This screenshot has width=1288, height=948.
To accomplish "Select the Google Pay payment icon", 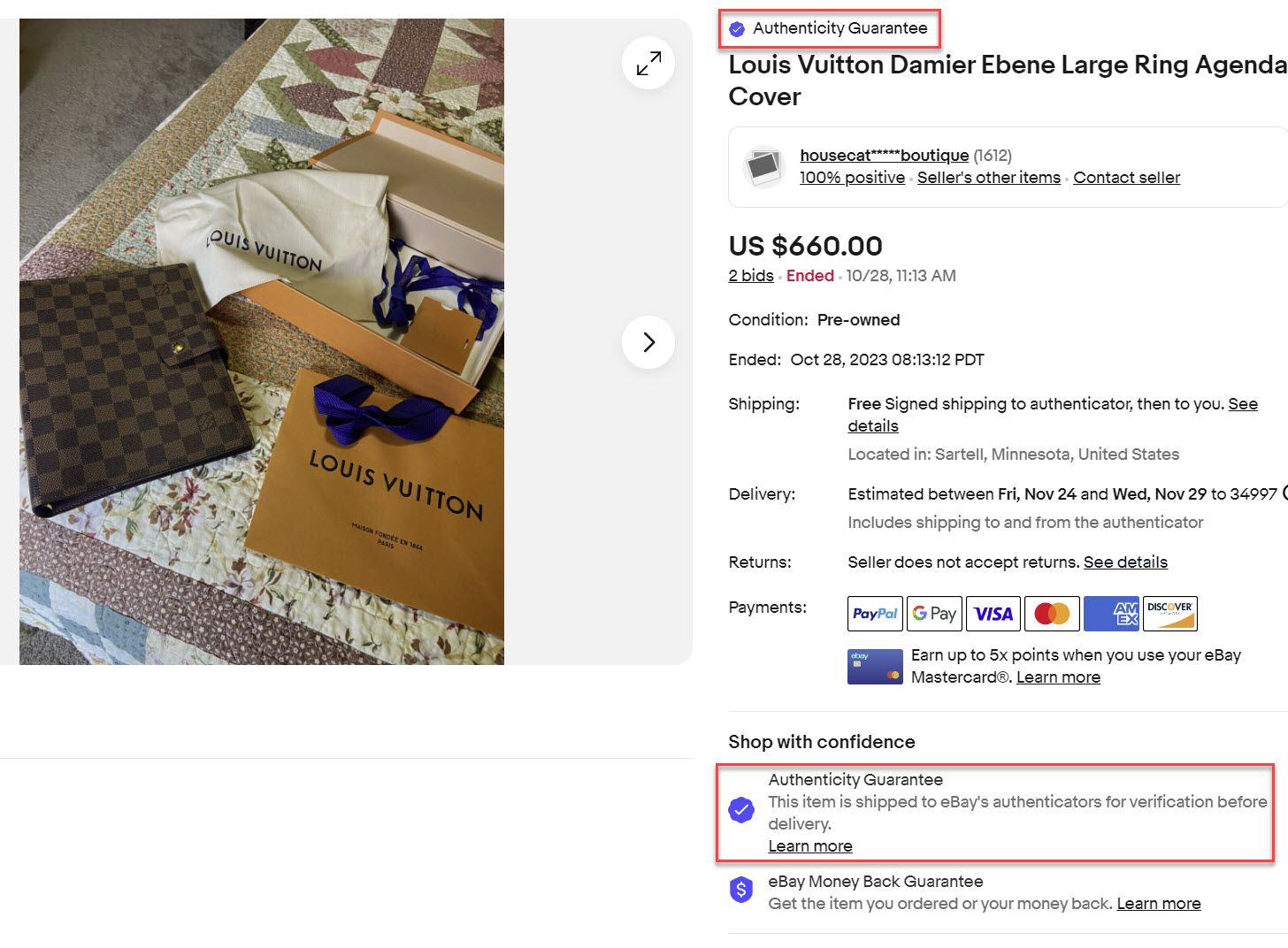I will pos(934,614).
